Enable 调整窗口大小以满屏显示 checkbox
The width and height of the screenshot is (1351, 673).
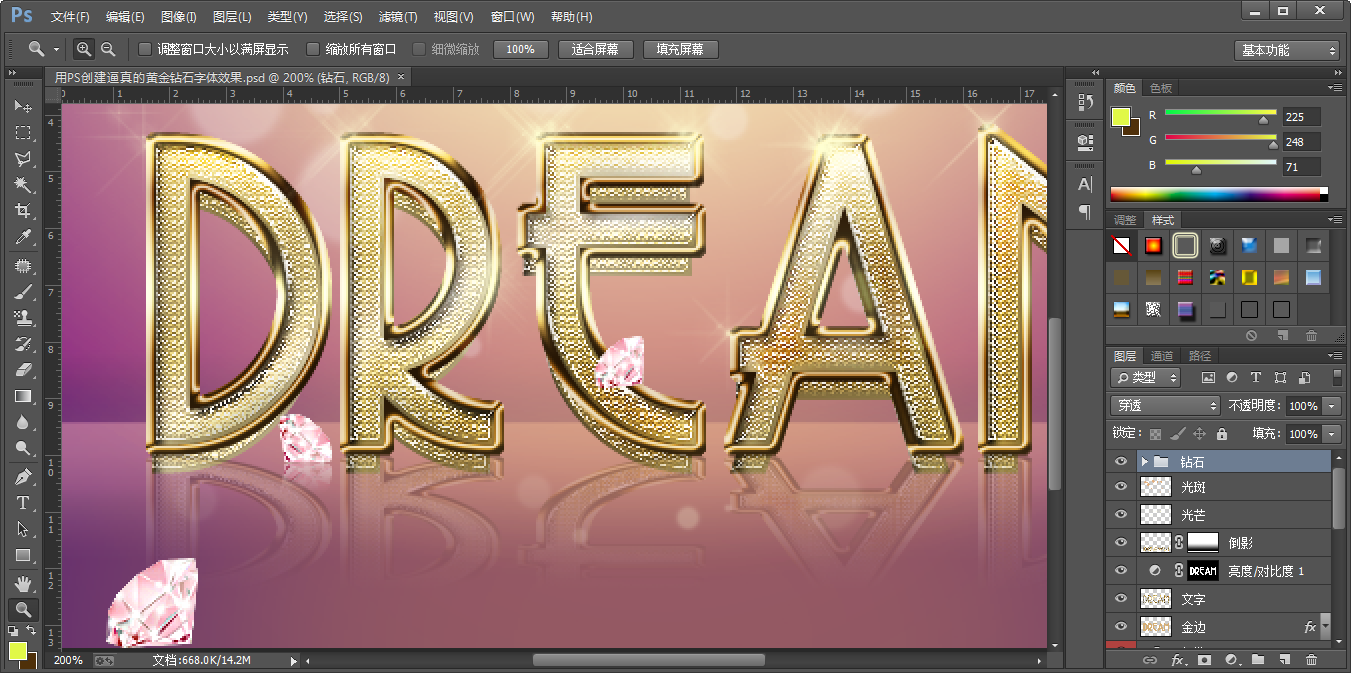(145, 49)
